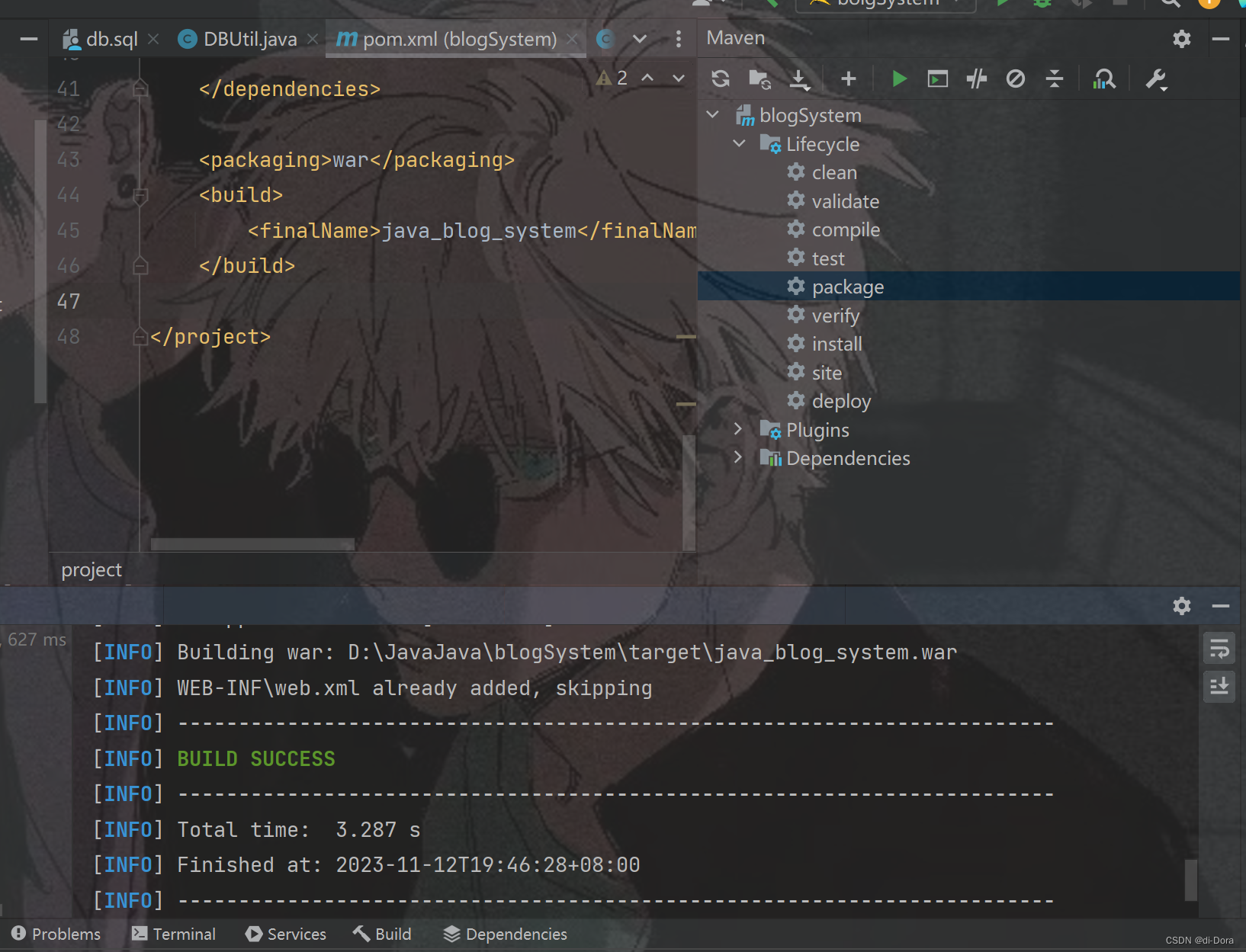Viewport: 1246px width, 952px height.
Task: Close the db.sql tab
Action: point(154,39)
